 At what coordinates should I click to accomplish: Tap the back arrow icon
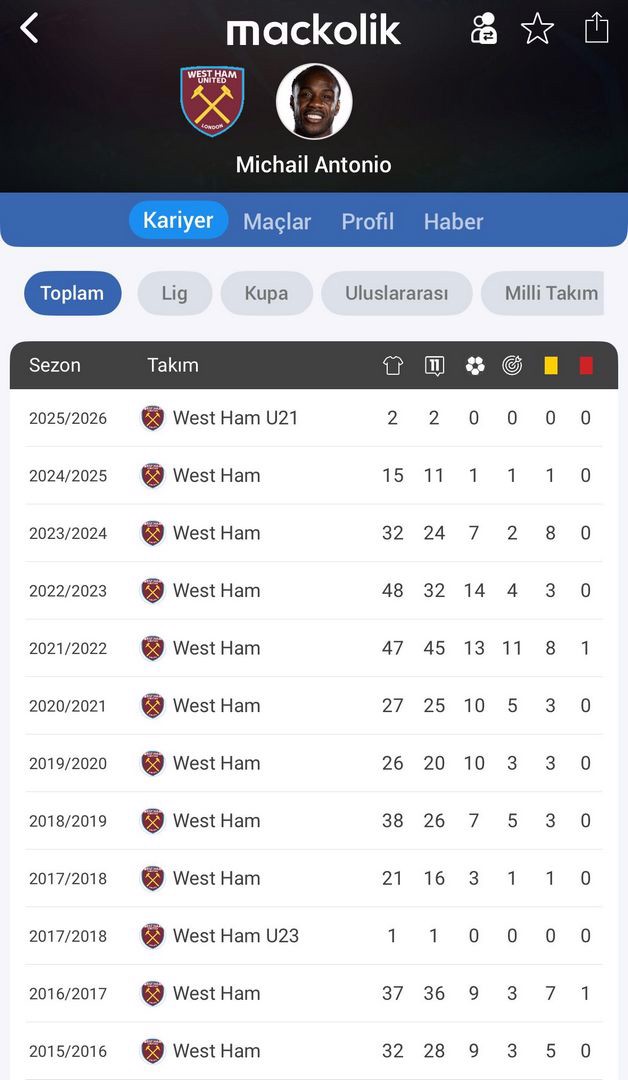point(30,28)
